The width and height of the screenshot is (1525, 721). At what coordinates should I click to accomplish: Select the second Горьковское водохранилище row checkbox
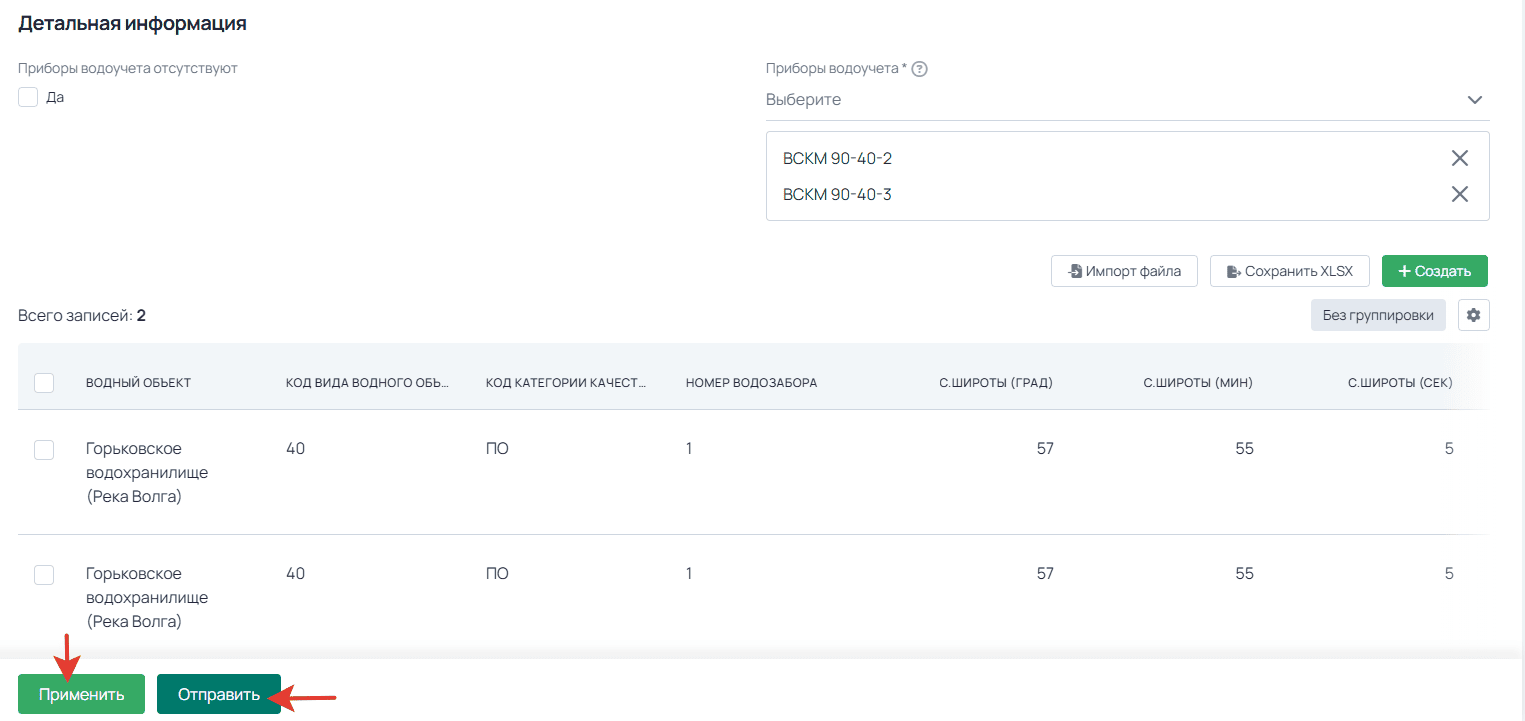tap(44, 575)
